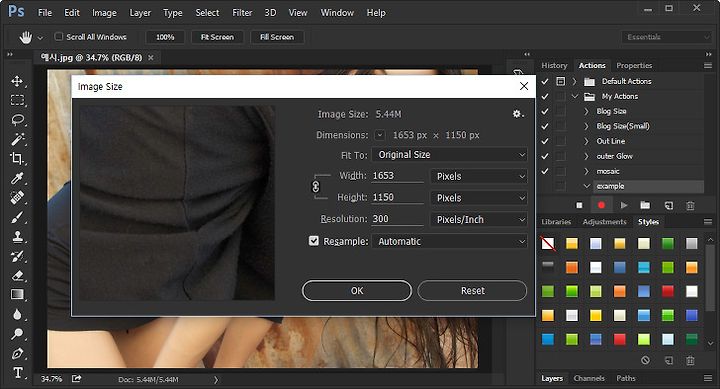The height and width of the screenshot is (389, 720).
Task: Open the Dimensions unit dropdown
Action: point(379,135)
